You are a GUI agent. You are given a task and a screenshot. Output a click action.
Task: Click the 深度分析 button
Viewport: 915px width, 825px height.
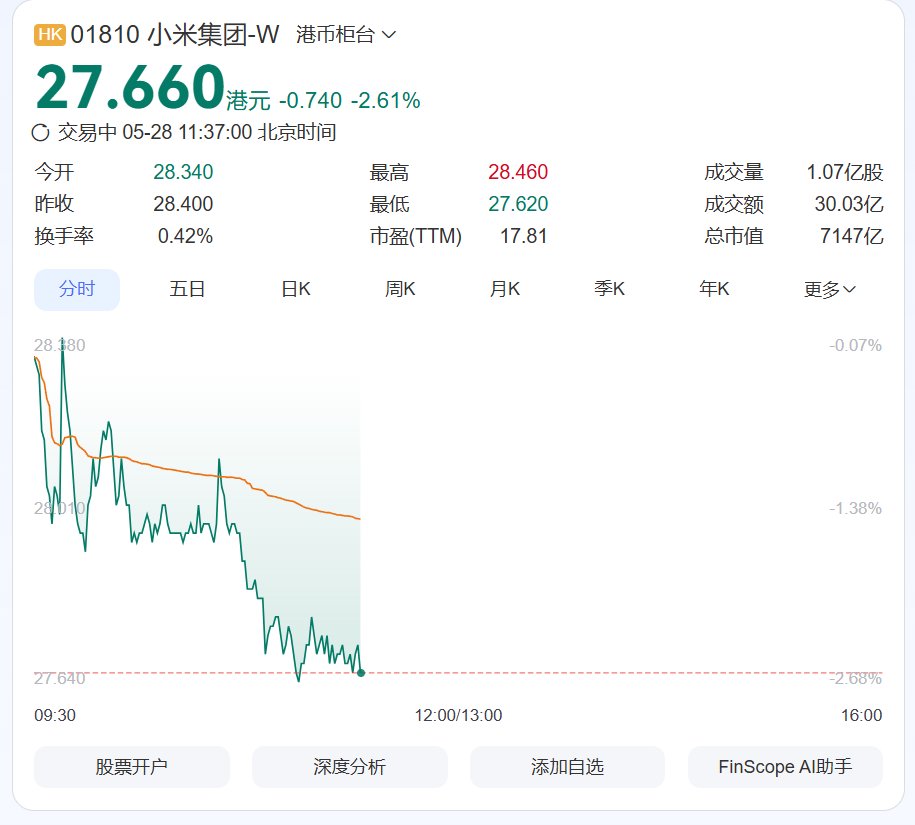[x=350, y=767]
